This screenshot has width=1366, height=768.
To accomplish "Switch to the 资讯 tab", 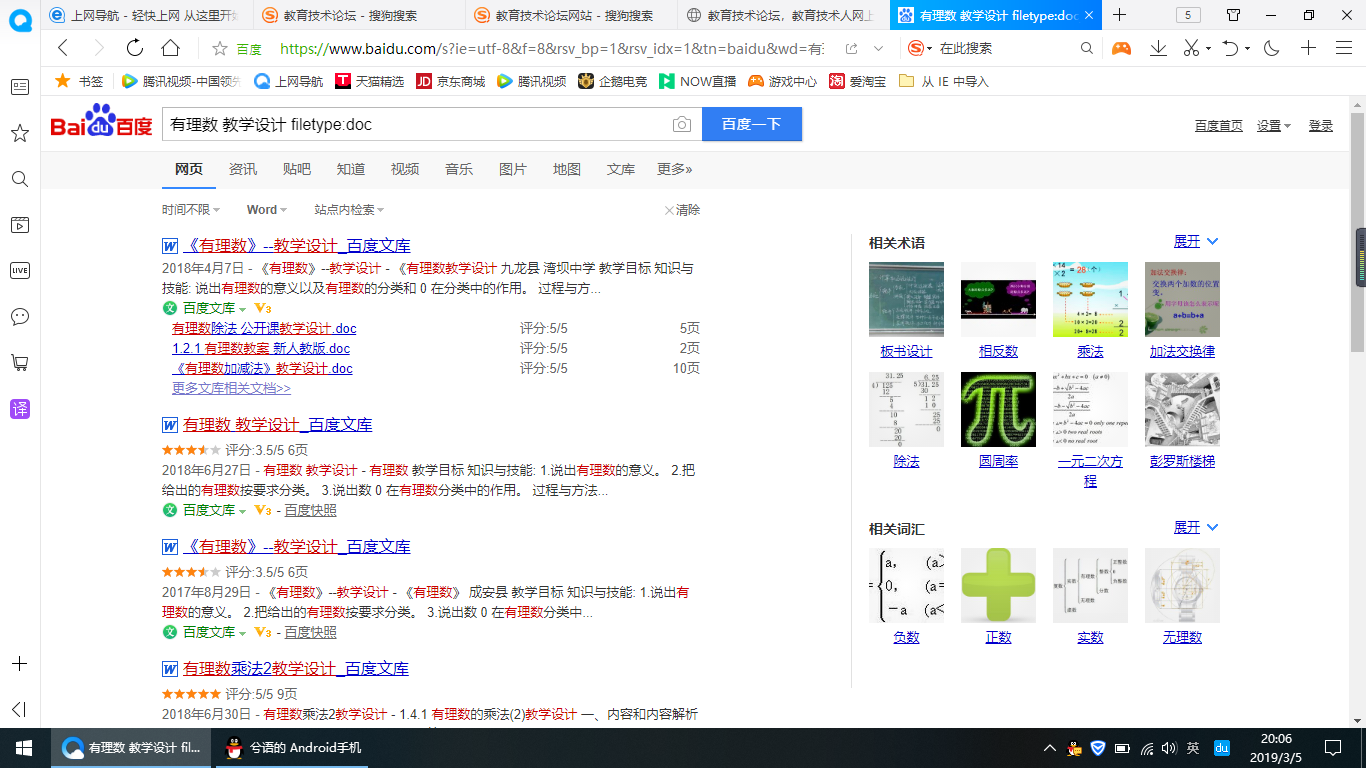I will (243, 169).
